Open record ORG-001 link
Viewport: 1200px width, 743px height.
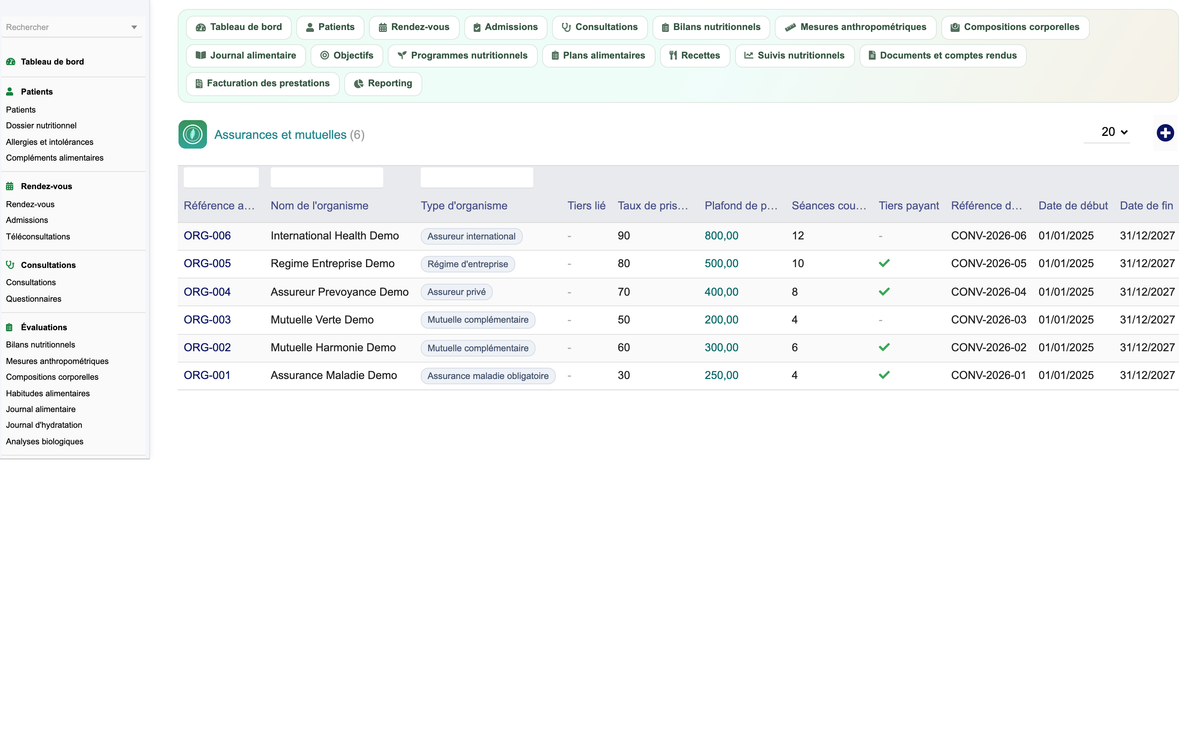(207, 376)
